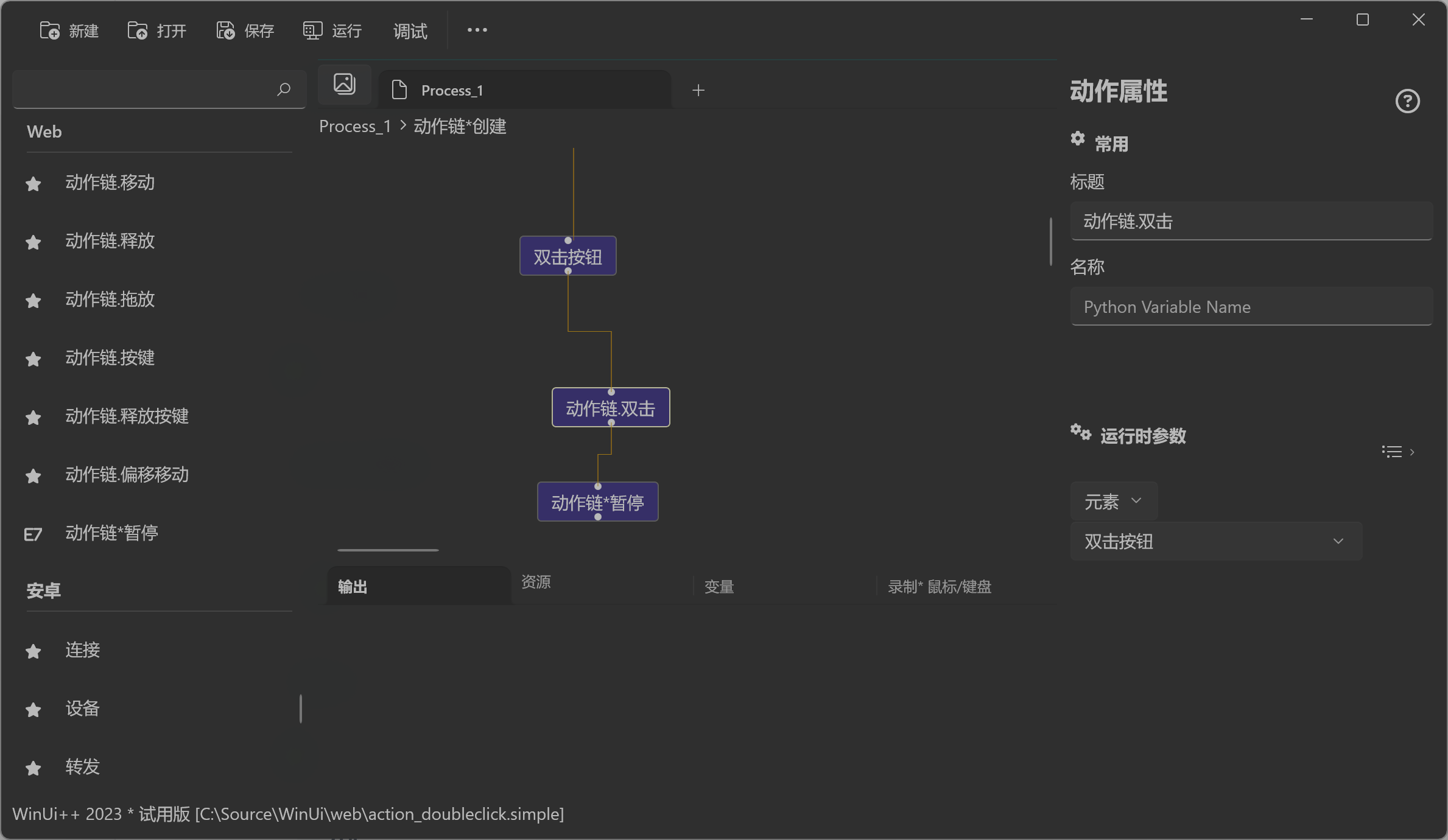Click the Run (运行) toolbar icon
The width and height of the screenshot is (1448, 840).
click(312, 30)
